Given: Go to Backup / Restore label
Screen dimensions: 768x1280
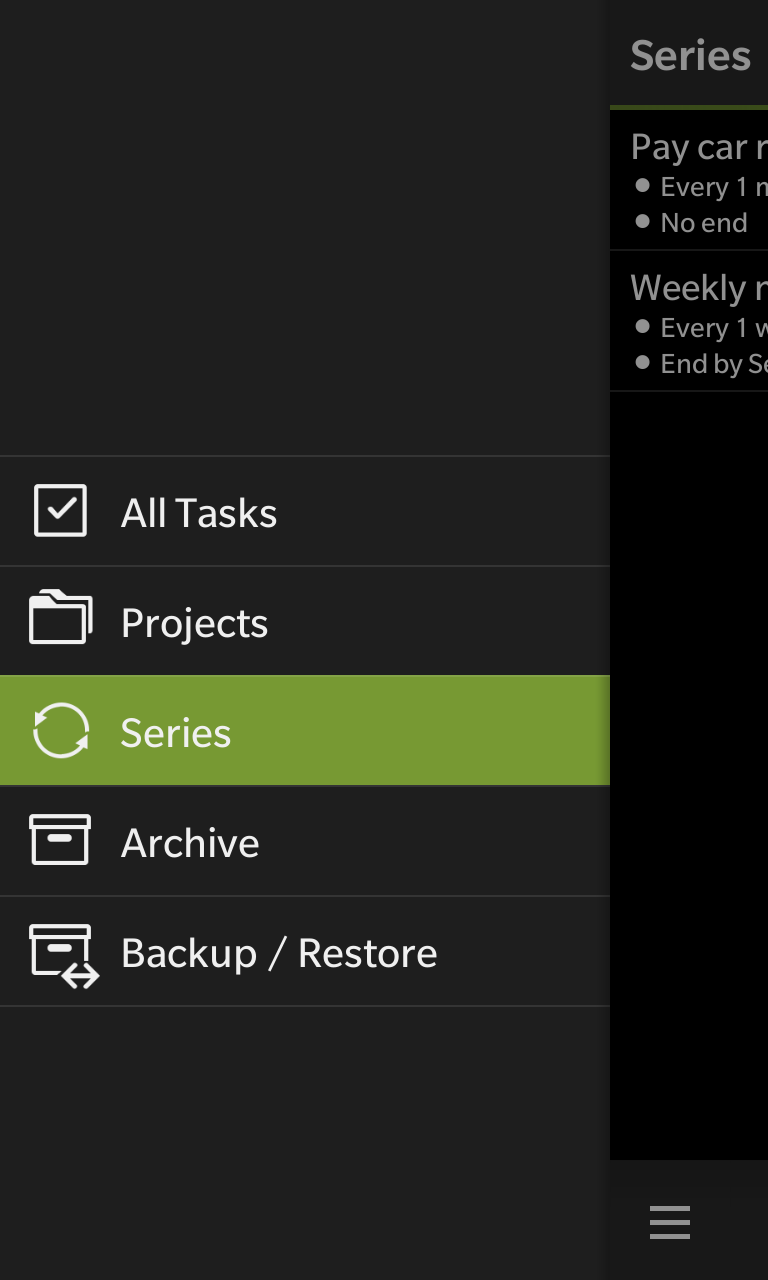Looking at the screenshot, I should 279,953.
